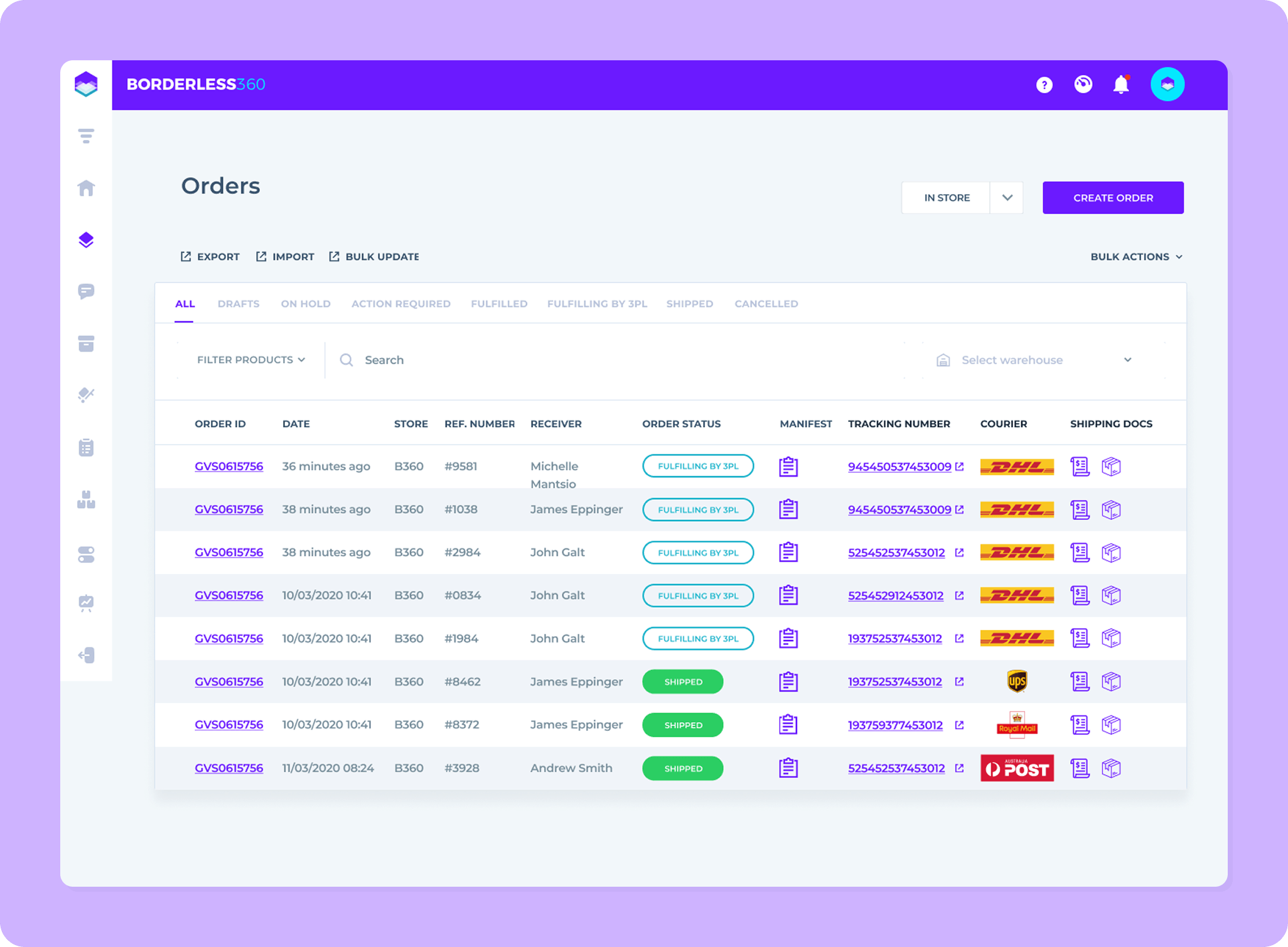
Task: Expand the Filter Products dropdown
Action: point(250,359)
